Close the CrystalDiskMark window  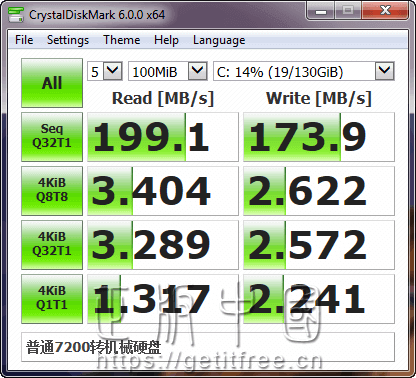(385, 11)
